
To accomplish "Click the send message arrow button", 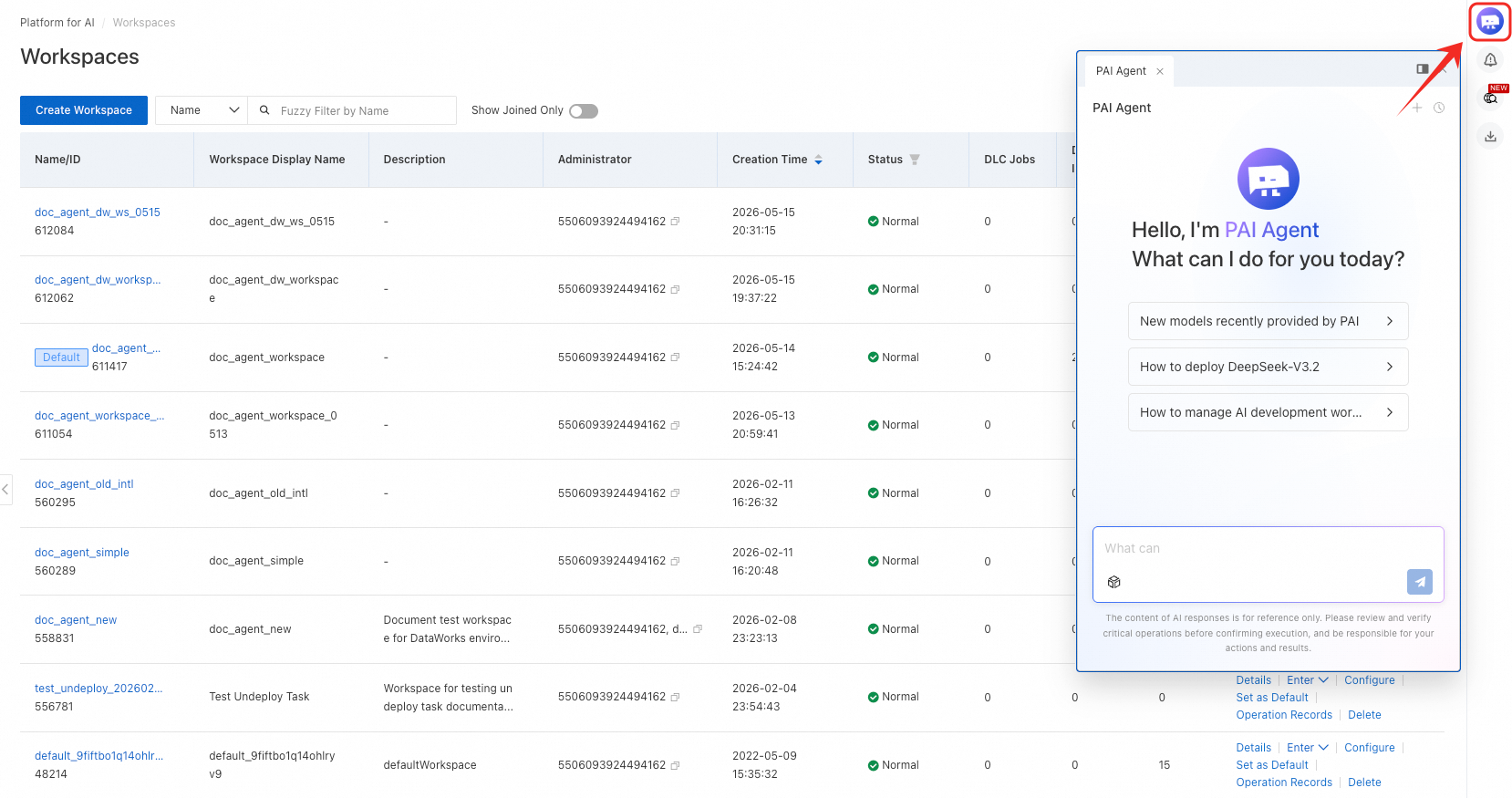I will point(1420,582).
